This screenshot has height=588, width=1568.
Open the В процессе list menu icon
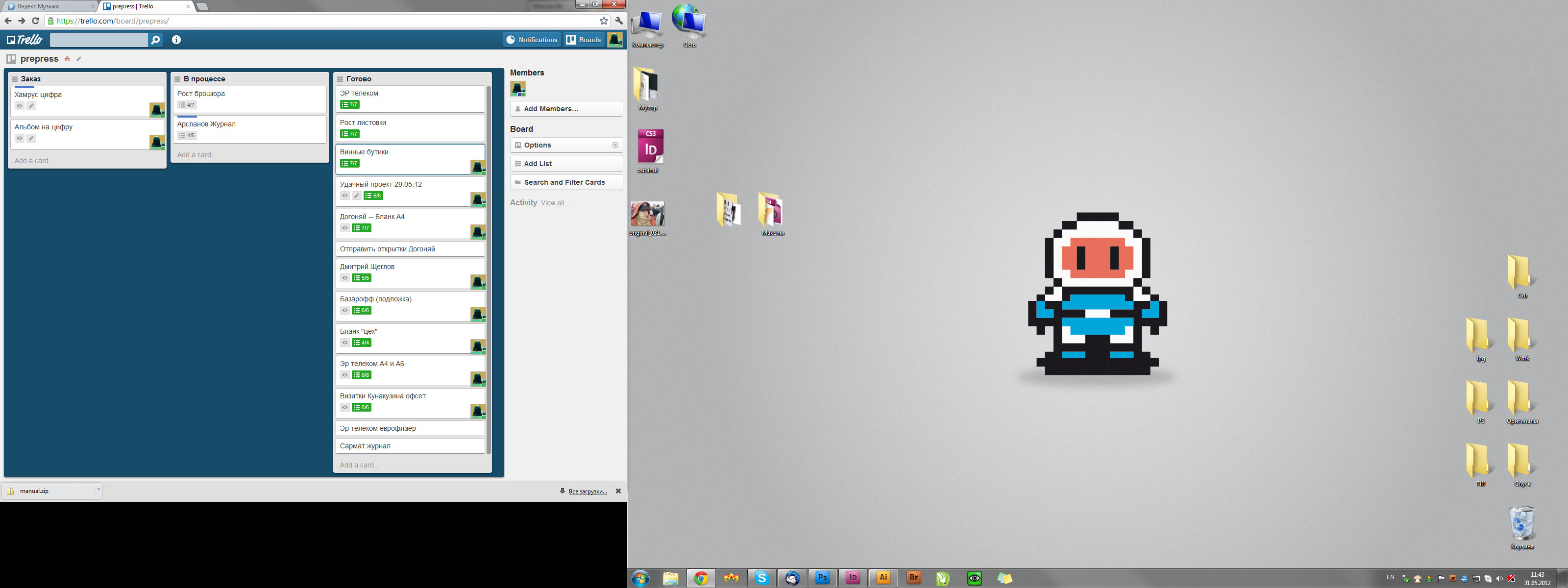point(177,79)
